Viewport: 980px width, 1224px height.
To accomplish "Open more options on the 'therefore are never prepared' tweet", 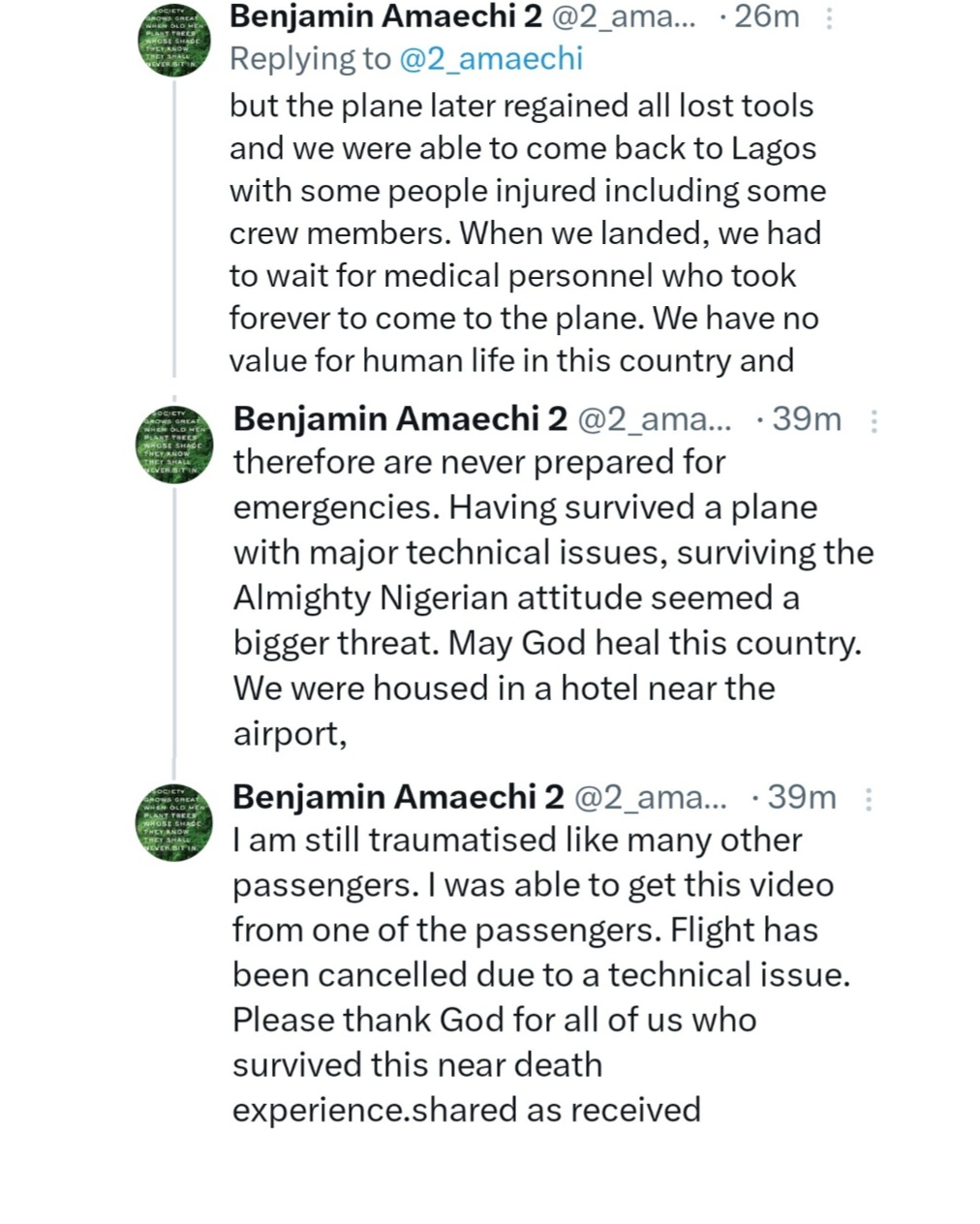I will pos(873,420).
